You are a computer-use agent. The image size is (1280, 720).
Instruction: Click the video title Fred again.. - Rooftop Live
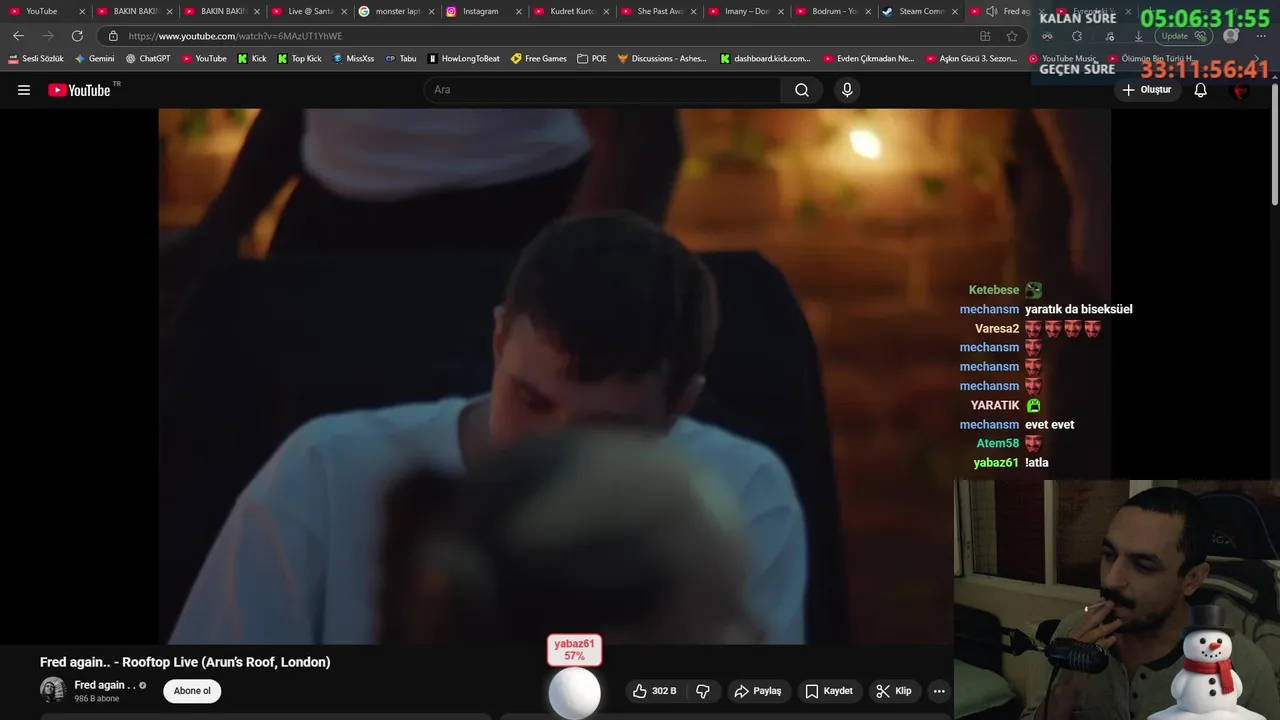pyautogui.click(x=185, y=662)
